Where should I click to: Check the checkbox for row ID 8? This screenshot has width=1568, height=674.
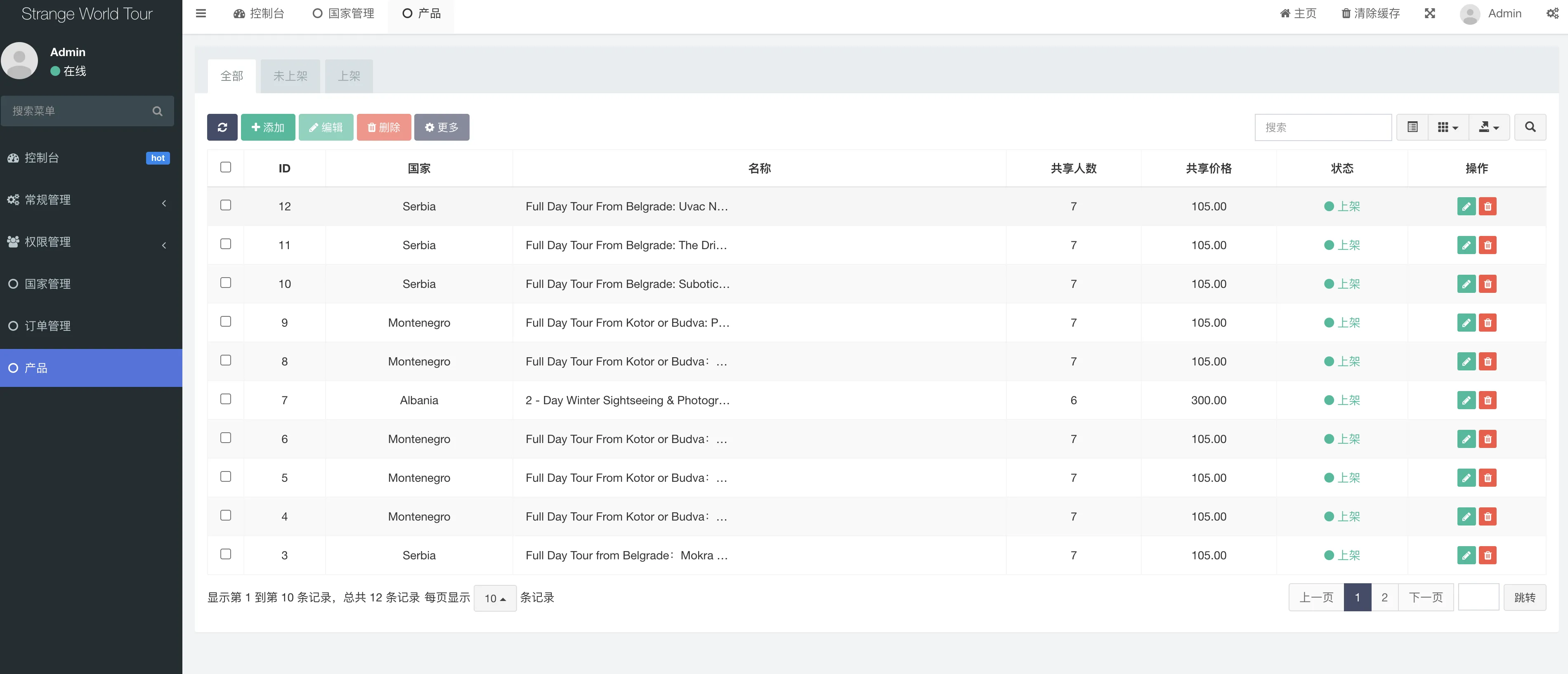[x=226, y=360]
